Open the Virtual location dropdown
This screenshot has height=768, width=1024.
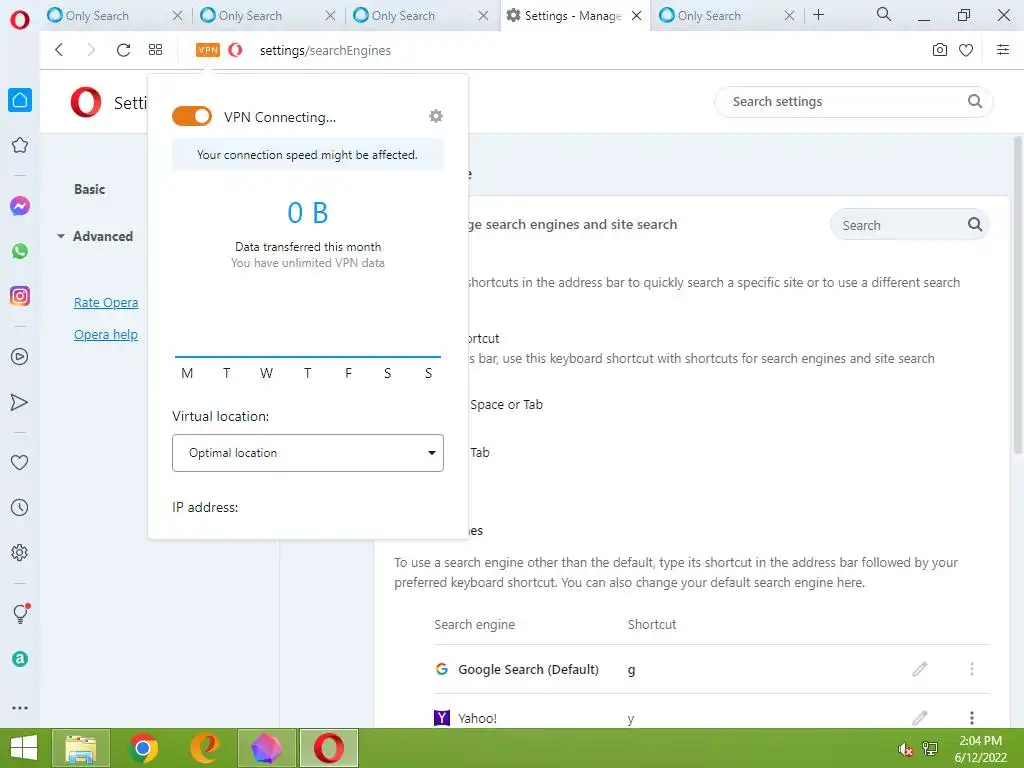(x=308, y=453)
